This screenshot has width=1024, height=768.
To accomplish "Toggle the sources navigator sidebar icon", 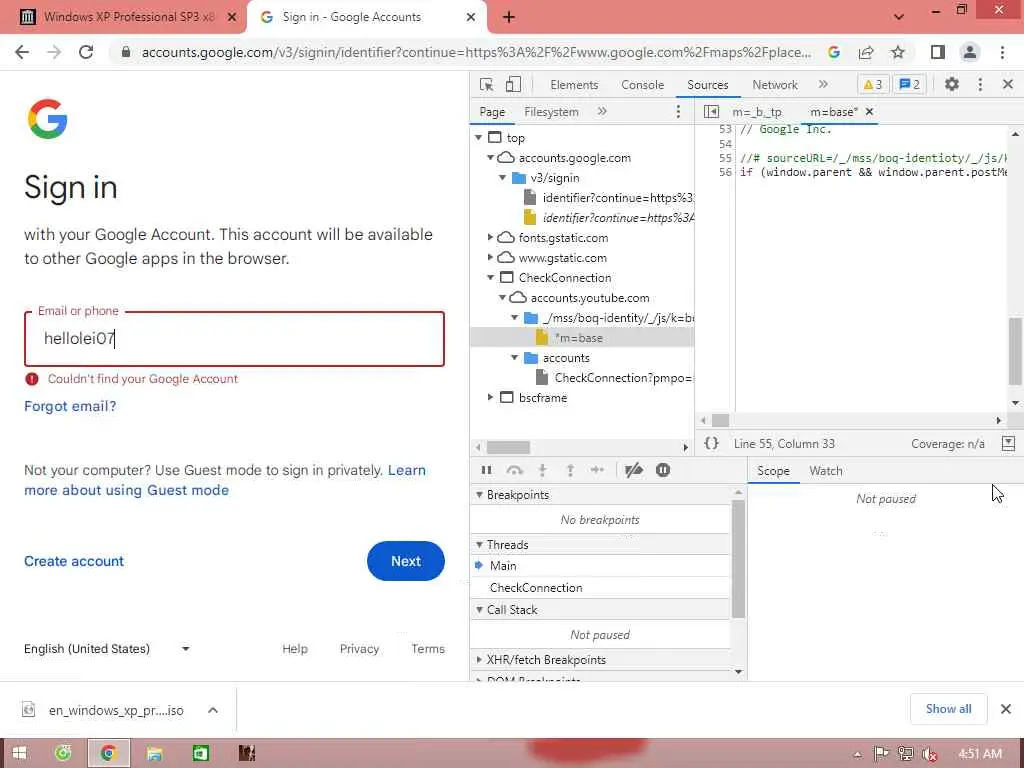I will click(711, 112).
